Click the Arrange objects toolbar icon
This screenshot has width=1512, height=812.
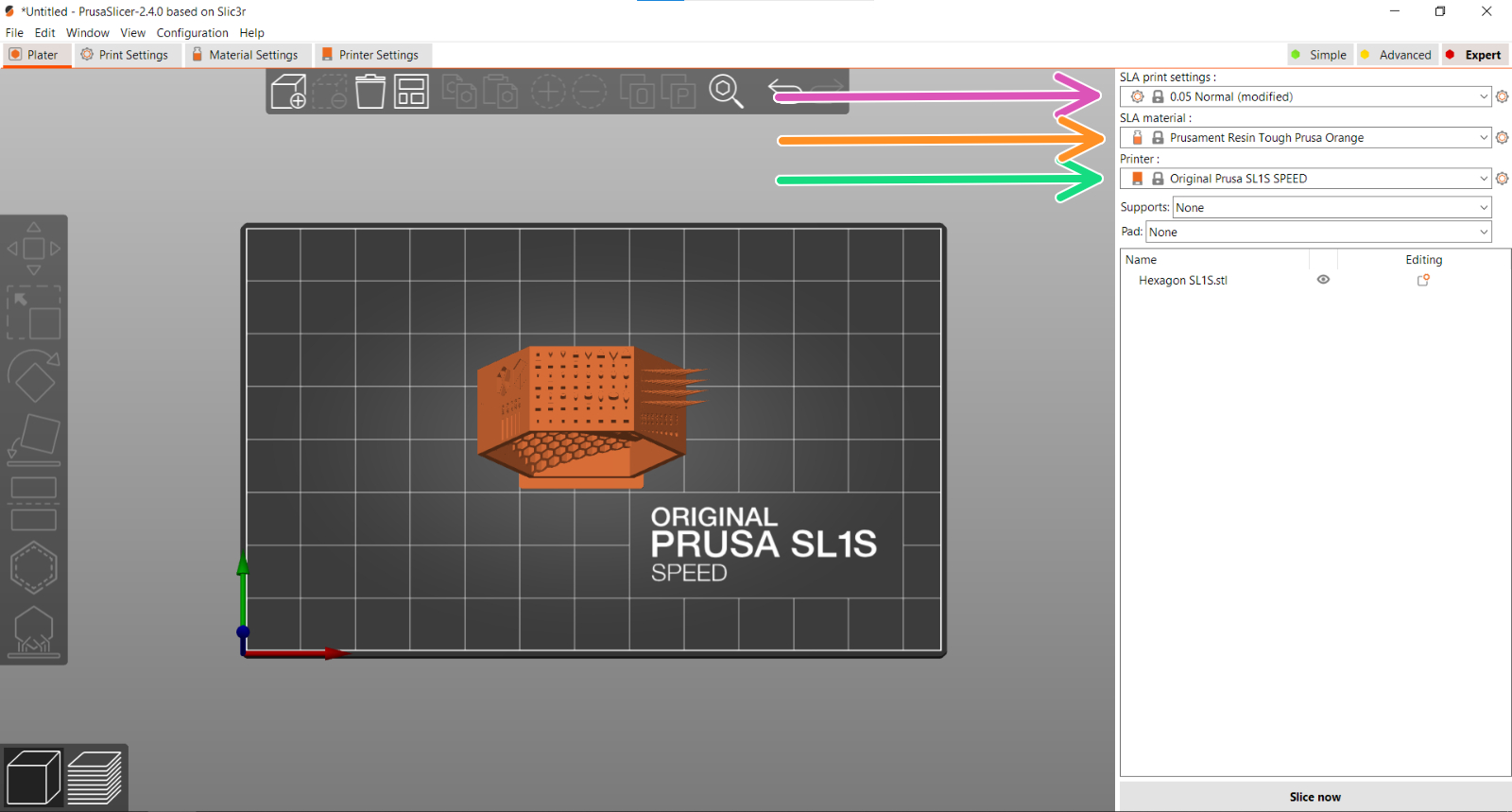[411, 92]
